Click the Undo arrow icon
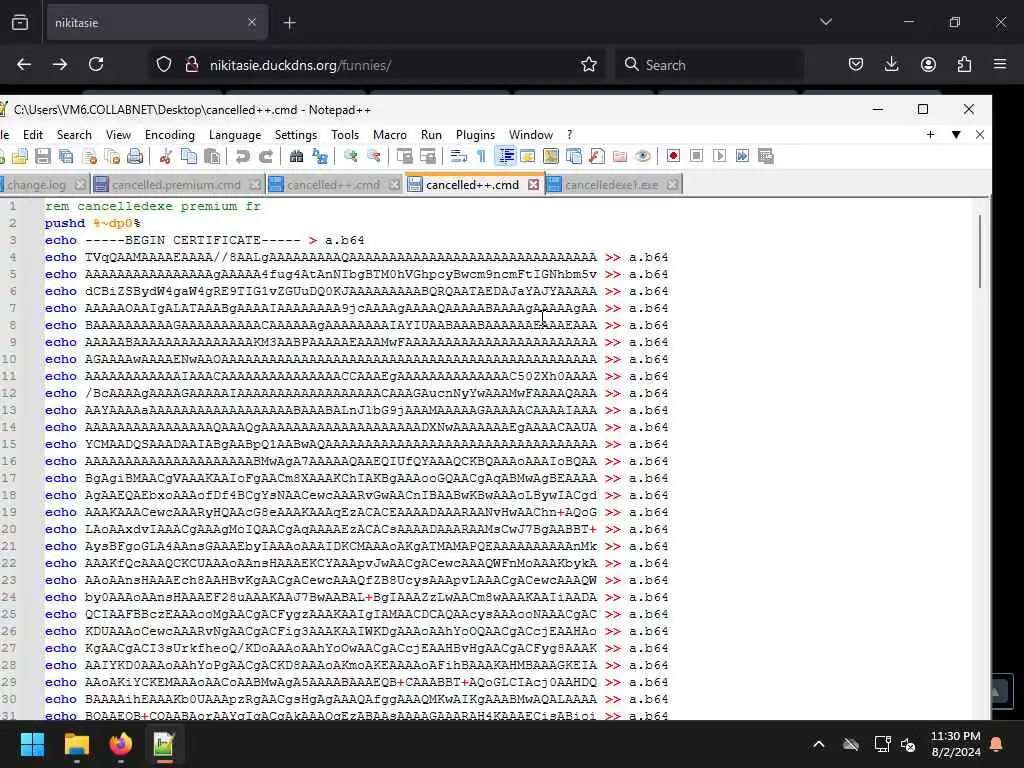Image resolution: width=1024 pixels, height=768 pixels. click(x=243, y=156)
